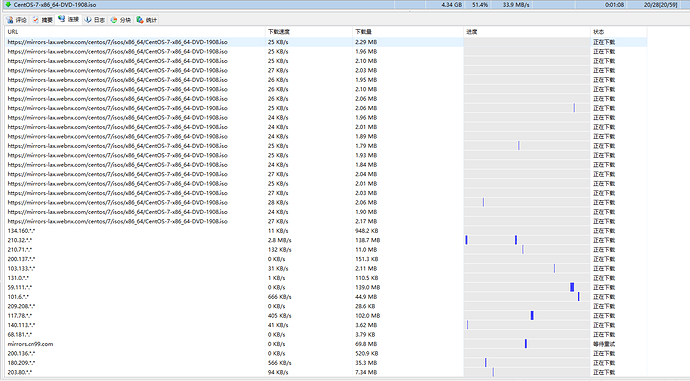690x381 pixels.
Task: Click the 1.90 MB download amount cell
Action: pyautogui.click(x=366, y=212)
